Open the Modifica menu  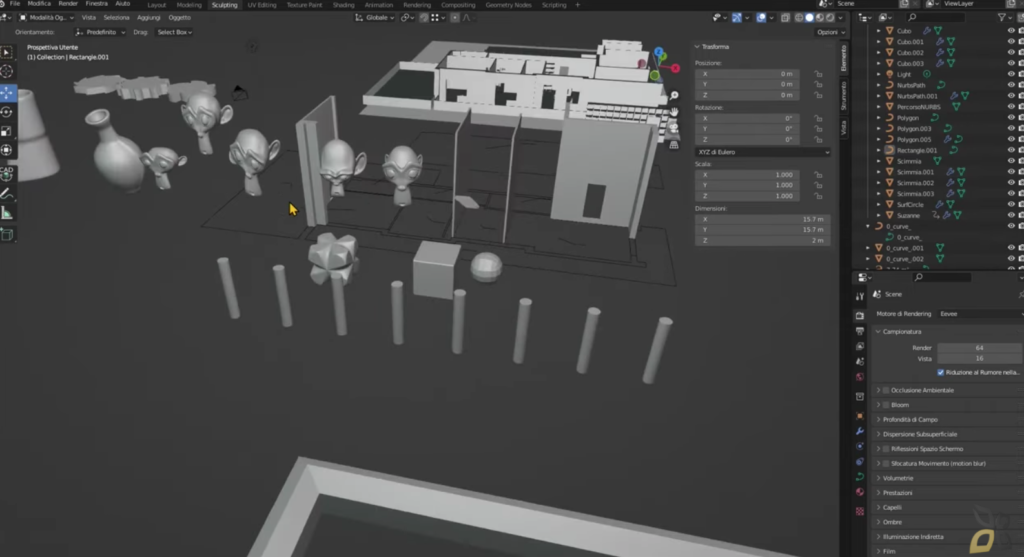39,4
